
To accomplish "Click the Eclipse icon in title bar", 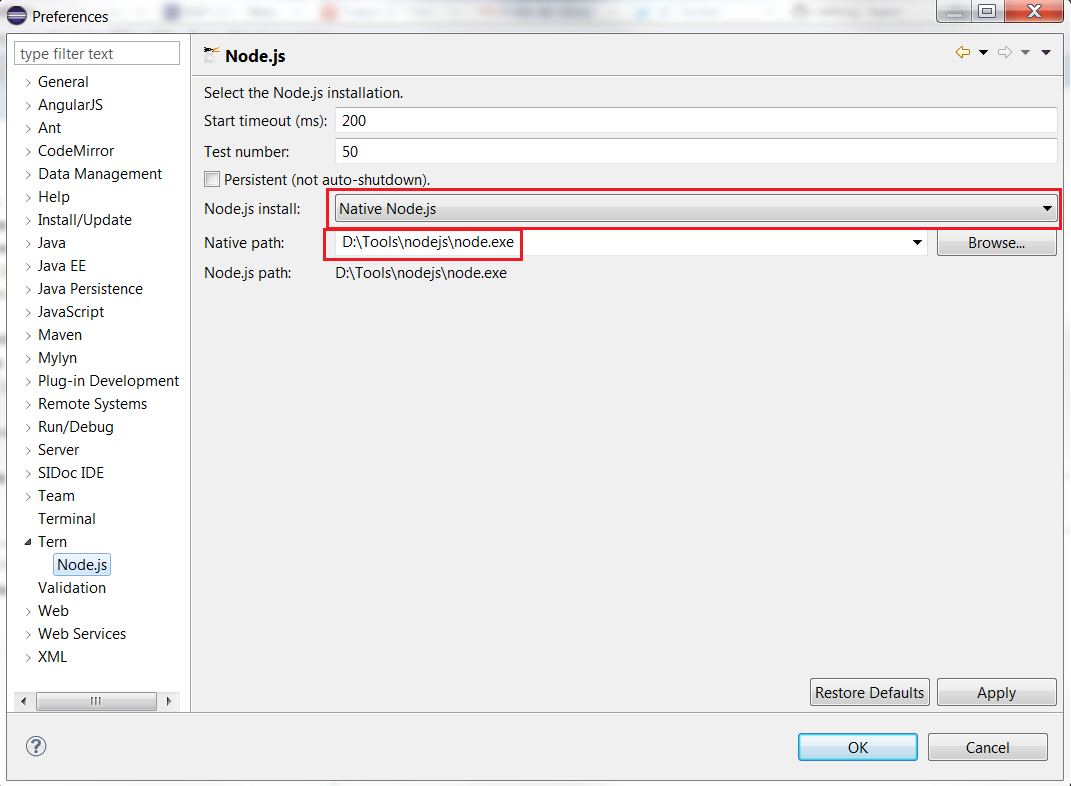I will click(16, 16).
